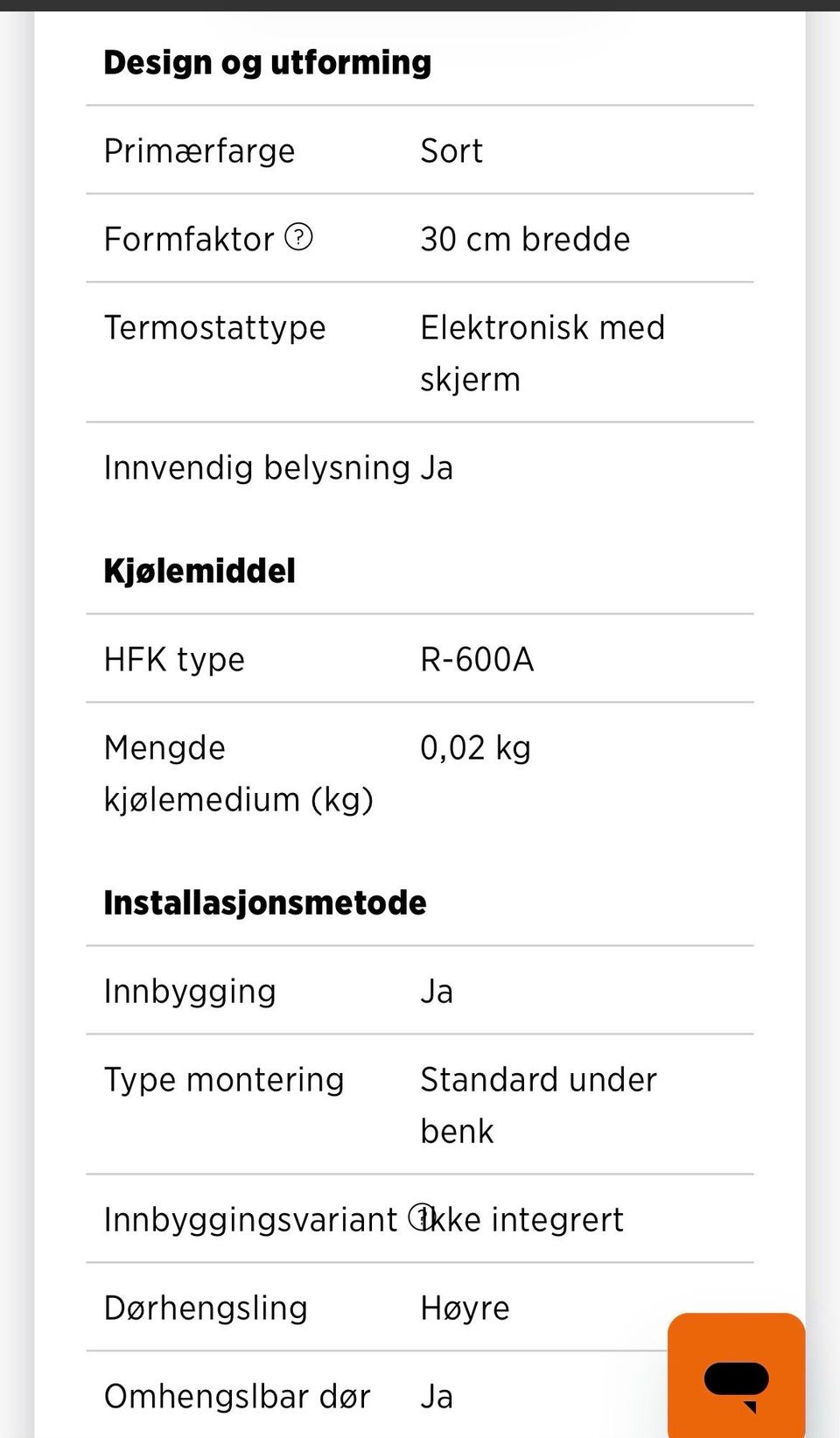Screen dimensions: 840x1438
Task: Select the Innvendig belysning row
Action: click(420, 467)
